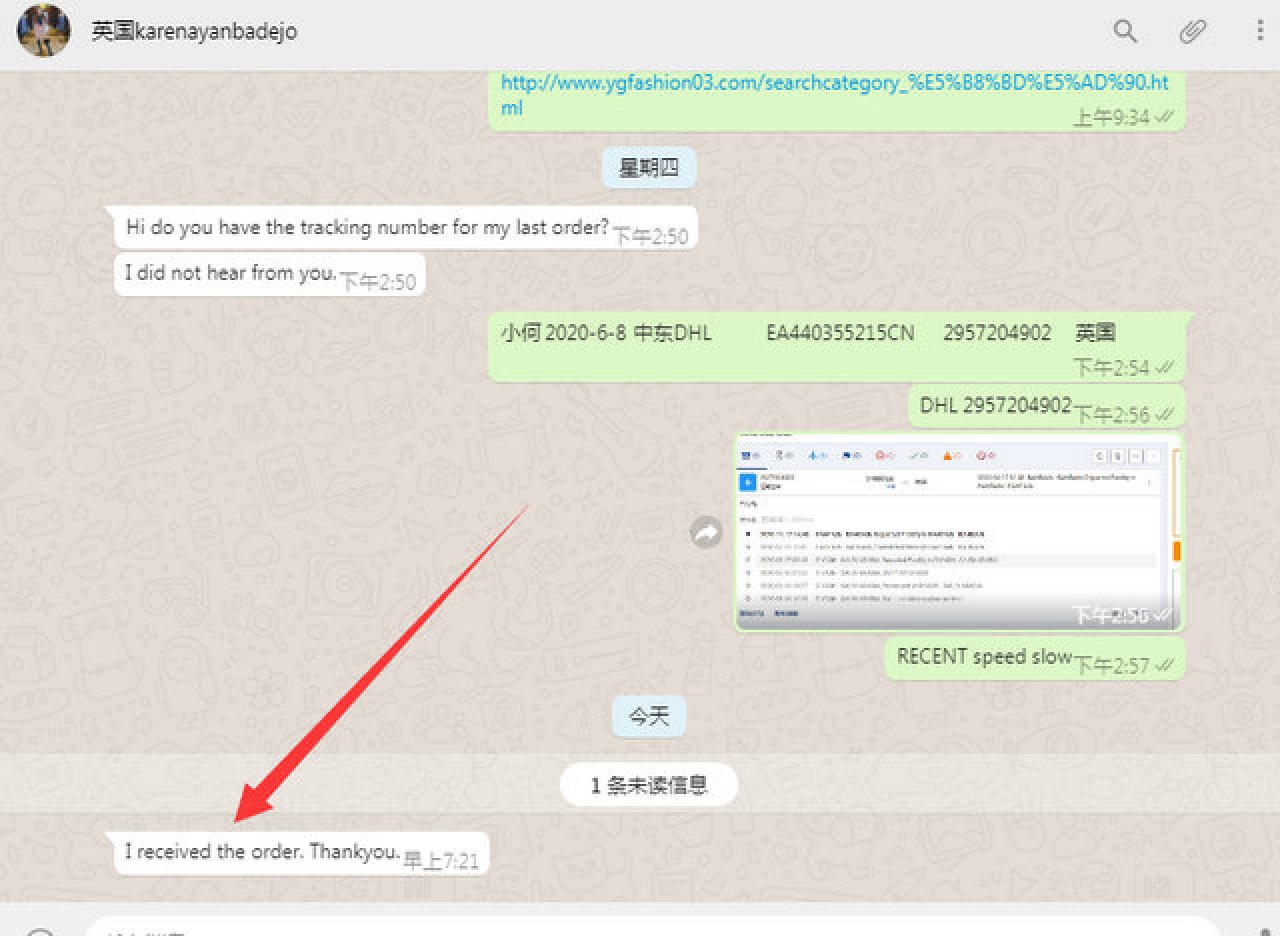Click contact name 英国karenayanbadejo in header
1280x936 pixels.
click(x=194, y=31)
